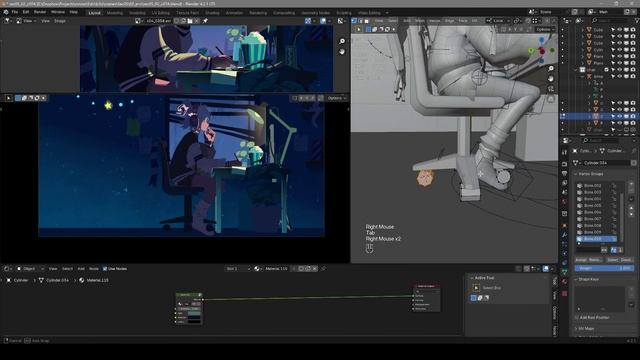Move the vertex group up with the arrow button

click(631, 208)
